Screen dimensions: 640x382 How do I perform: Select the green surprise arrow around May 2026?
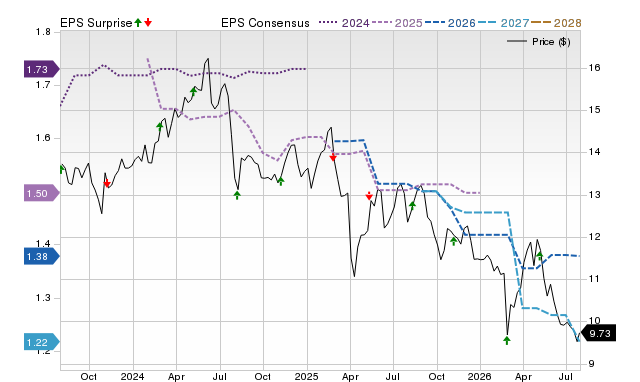pyautogui.click(x=540, y=255)
